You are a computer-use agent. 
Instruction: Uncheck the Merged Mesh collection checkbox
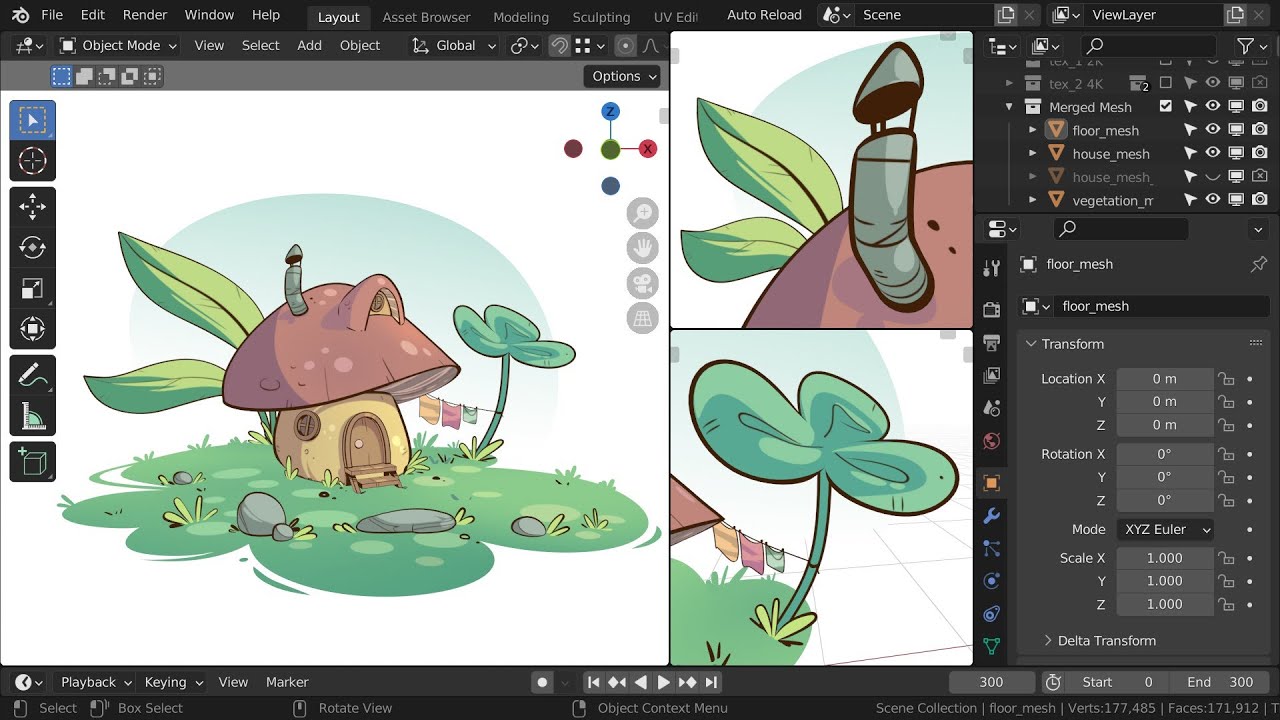1166,106
